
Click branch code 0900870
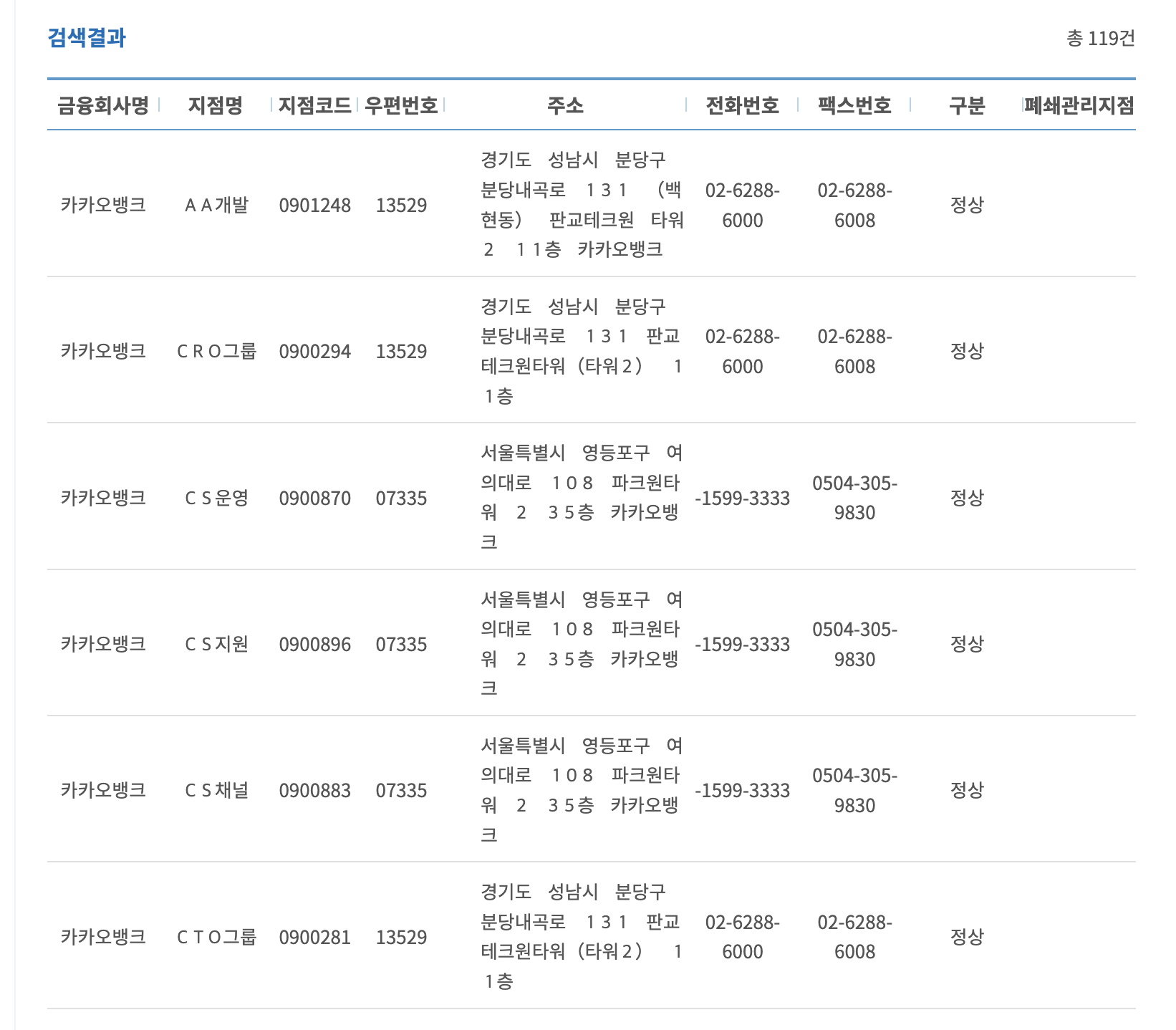(x=315, y=499)
